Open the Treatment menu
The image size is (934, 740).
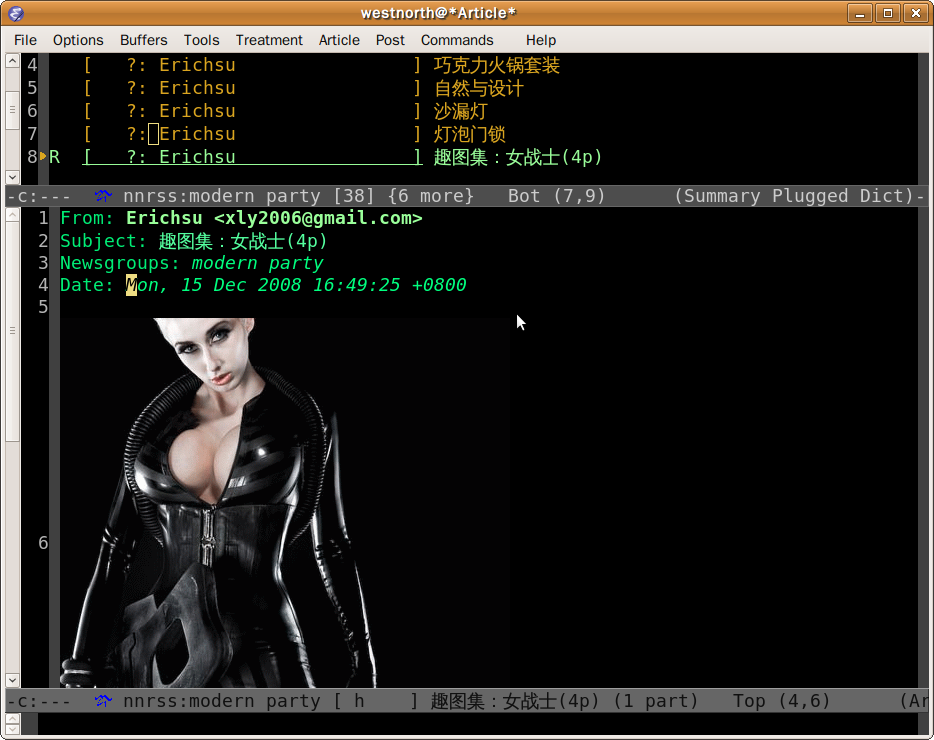(x=269, y=40)
